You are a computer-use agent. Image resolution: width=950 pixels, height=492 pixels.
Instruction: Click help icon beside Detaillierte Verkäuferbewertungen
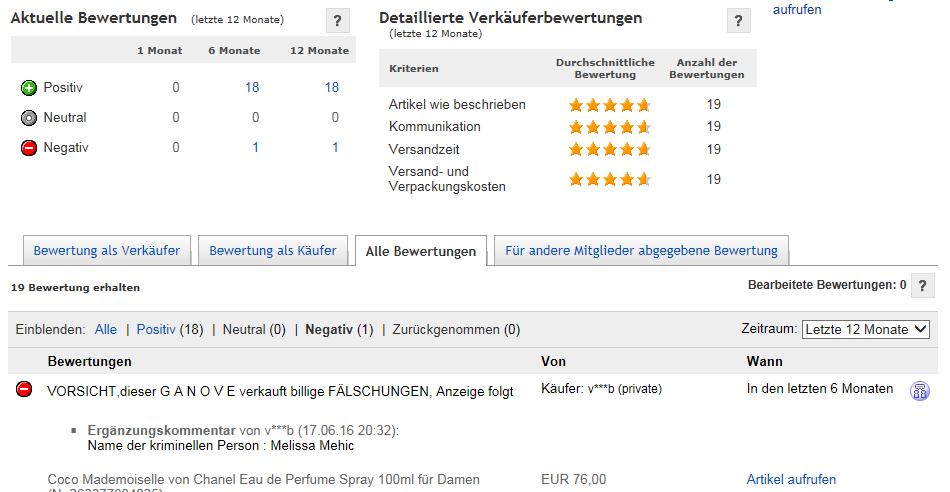[x=739, y=21]
